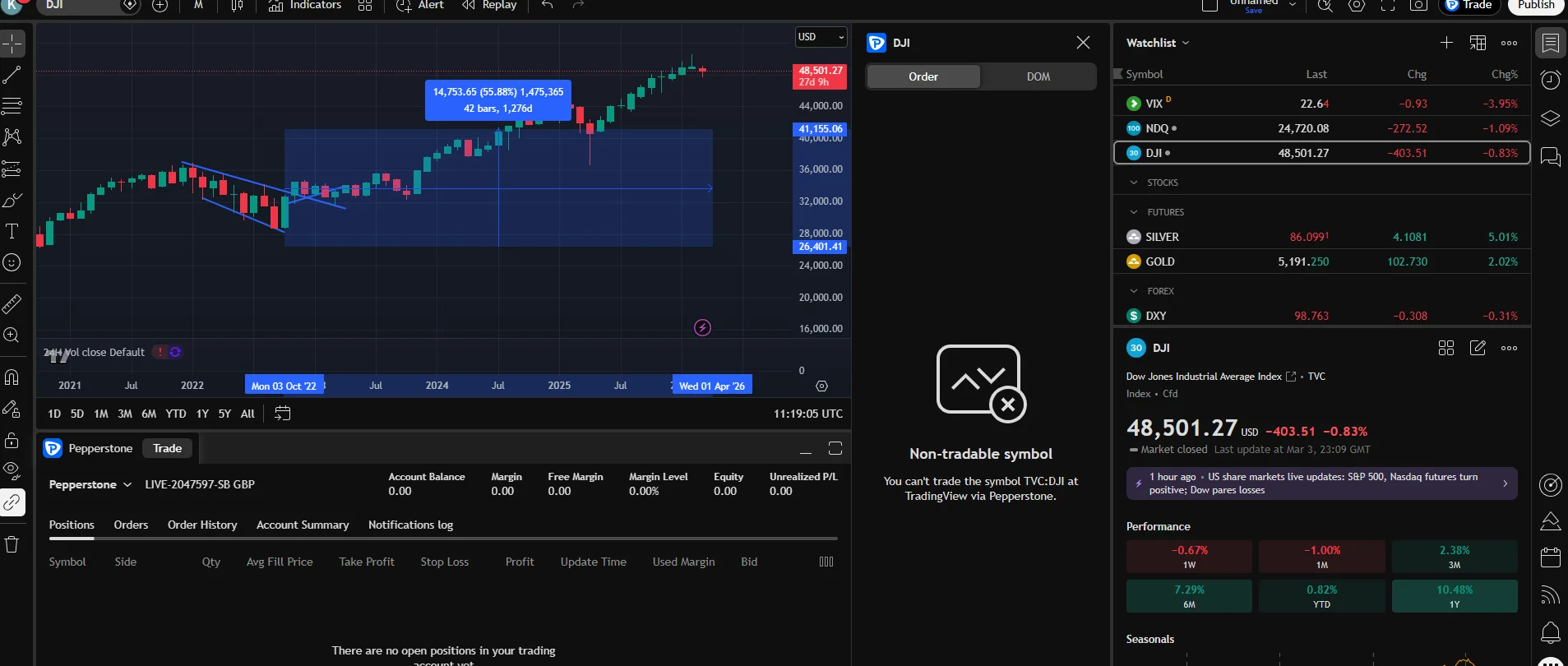This screenshot has height=666, width=1568.
Task: Open the positions table column settings icon
Action: (x=826, y=562)
